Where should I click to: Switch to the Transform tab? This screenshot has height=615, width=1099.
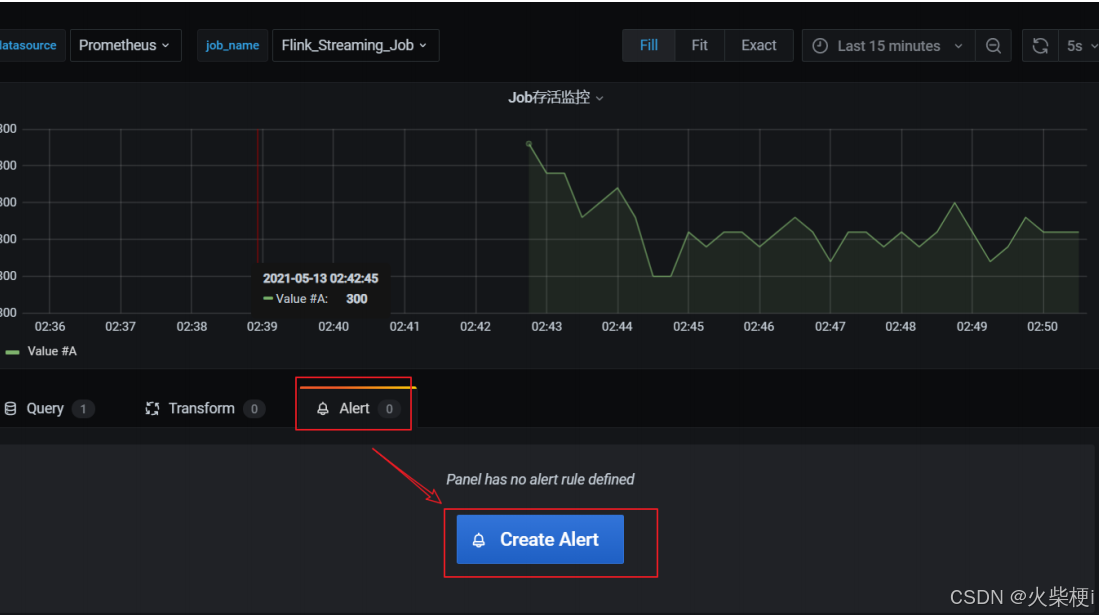pos(204,408)
